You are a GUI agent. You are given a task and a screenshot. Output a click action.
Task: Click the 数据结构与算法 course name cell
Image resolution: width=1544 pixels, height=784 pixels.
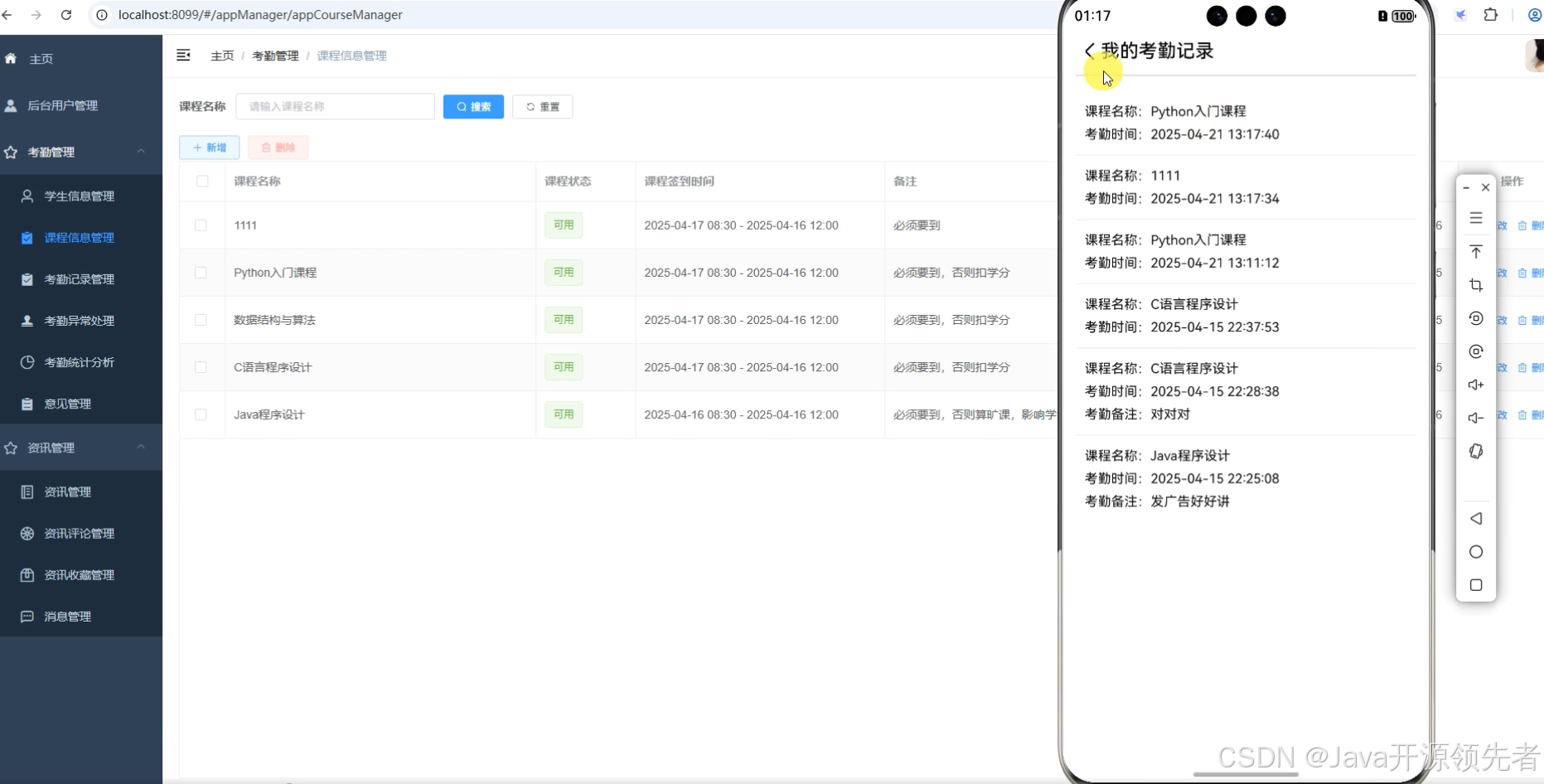pos(274,320)
